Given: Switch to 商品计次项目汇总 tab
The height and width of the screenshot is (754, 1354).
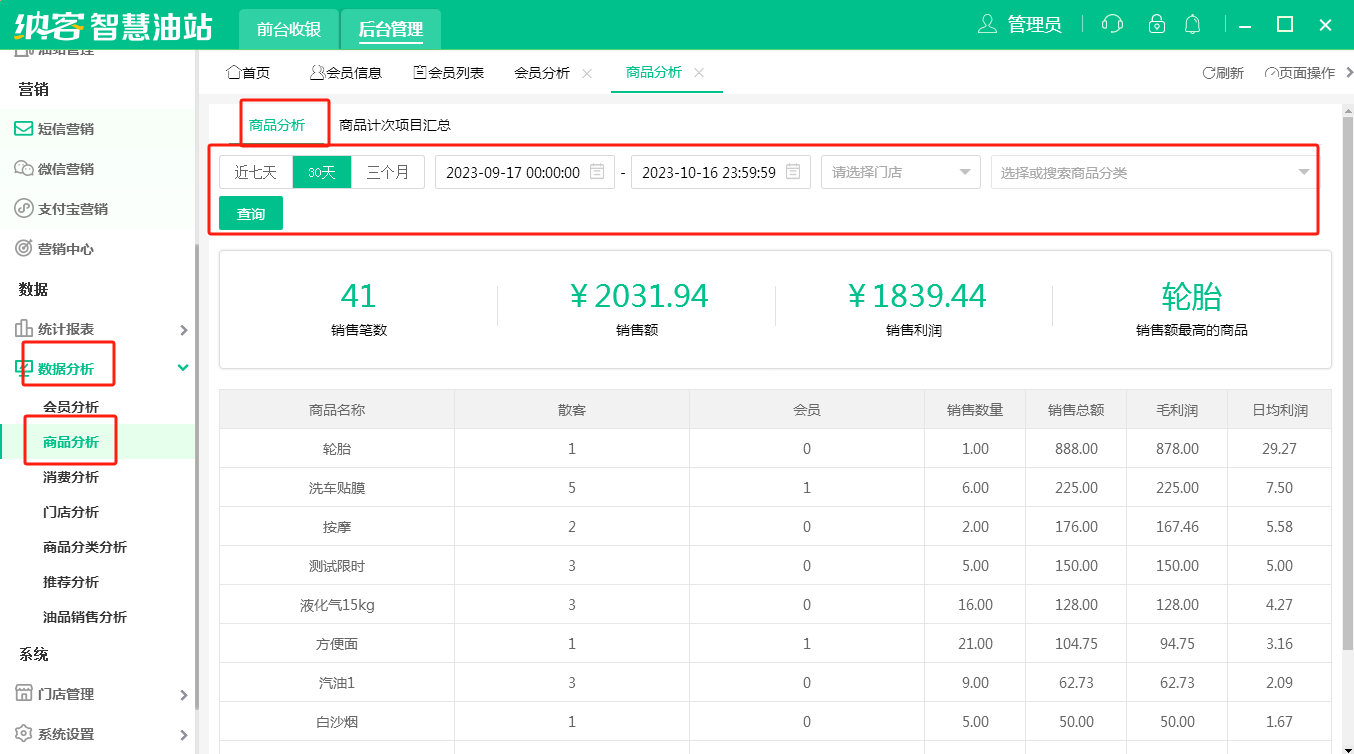Looking at the screenshot, I should [x=395, y=125].
